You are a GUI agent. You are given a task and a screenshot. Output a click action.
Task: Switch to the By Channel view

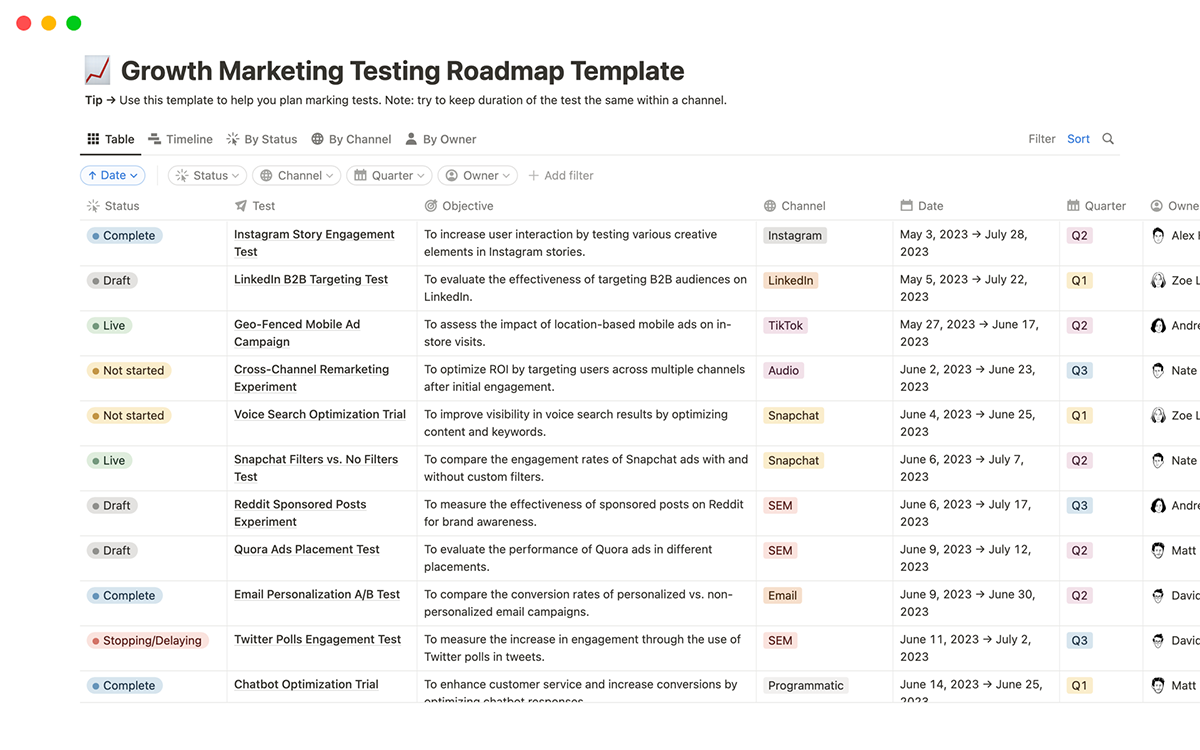tap(351, 138)
